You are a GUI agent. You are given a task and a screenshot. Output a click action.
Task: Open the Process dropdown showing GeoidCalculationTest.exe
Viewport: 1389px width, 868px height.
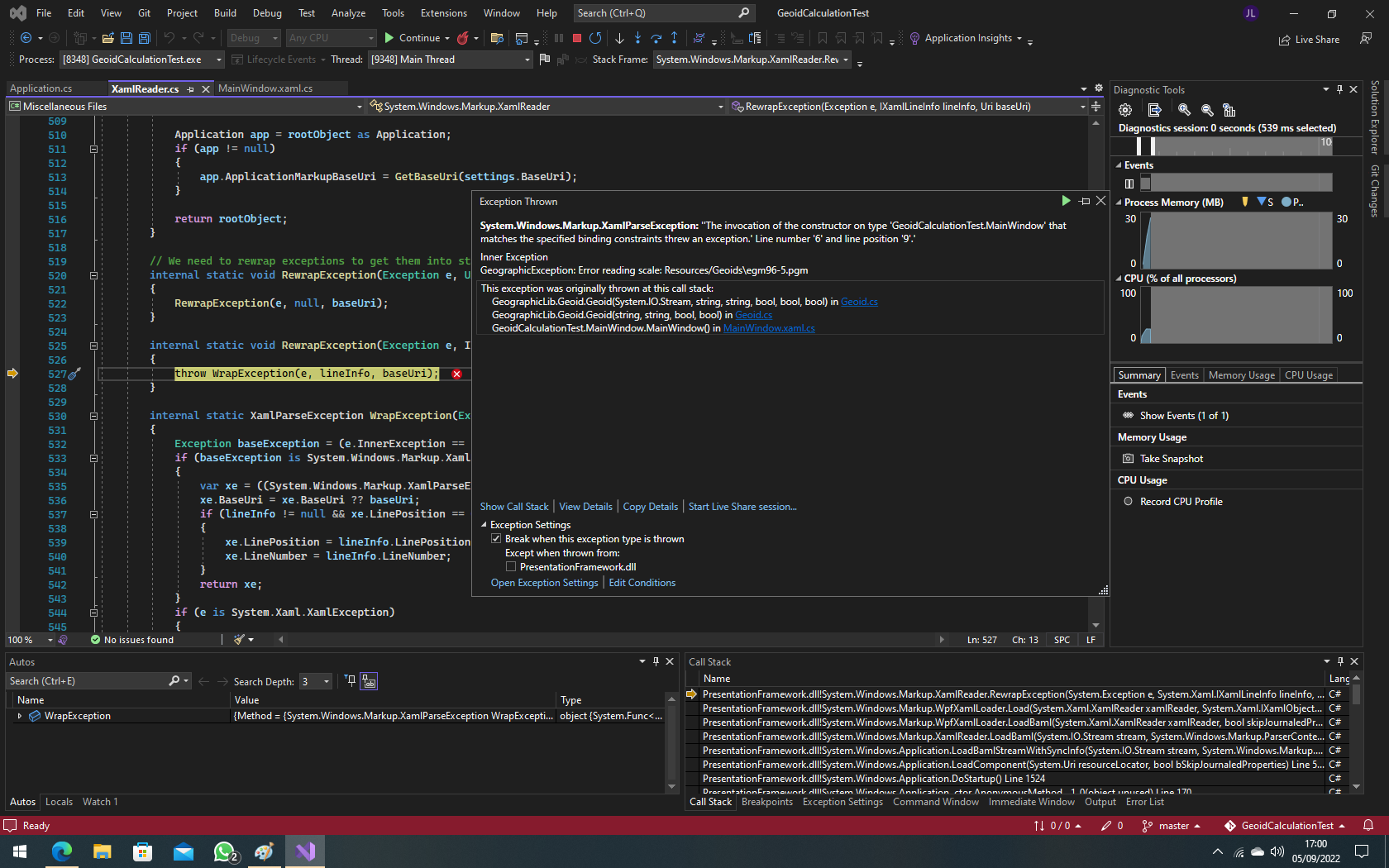[141, 60]
